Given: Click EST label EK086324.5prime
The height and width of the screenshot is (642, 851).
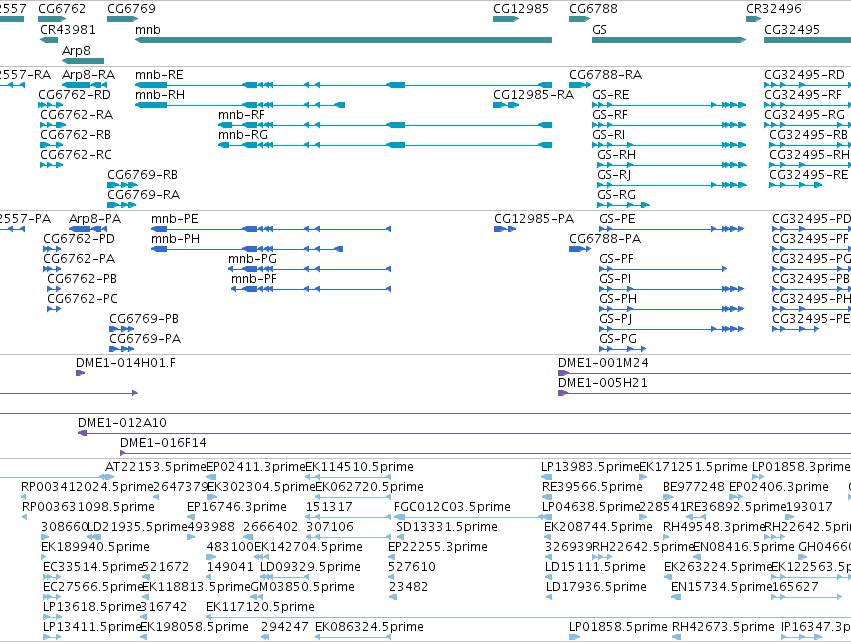Looking at the screenshot, I should click(369, 627).
